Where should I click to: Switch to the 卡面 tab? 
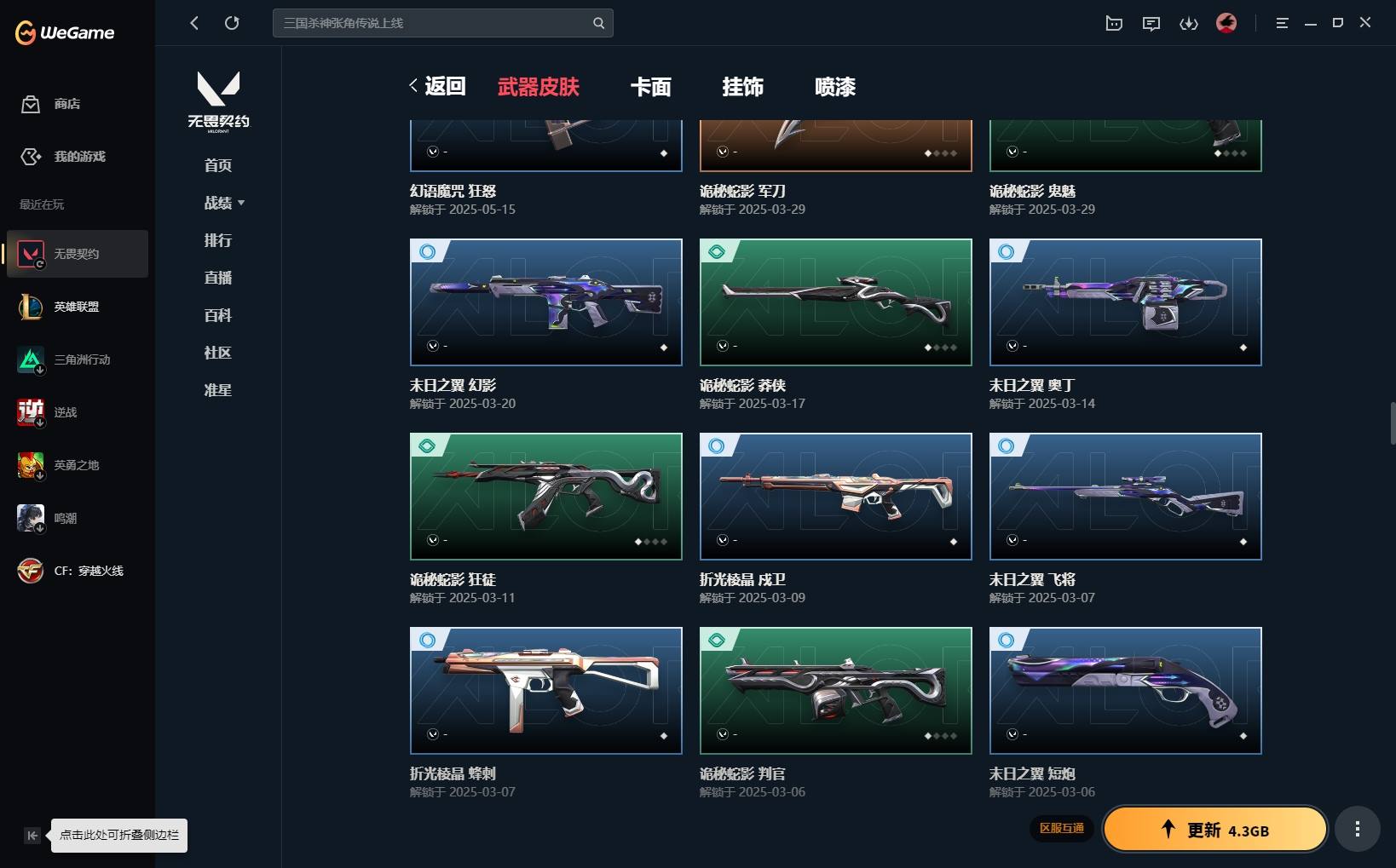pyautogui.click(x=651, y=87)
